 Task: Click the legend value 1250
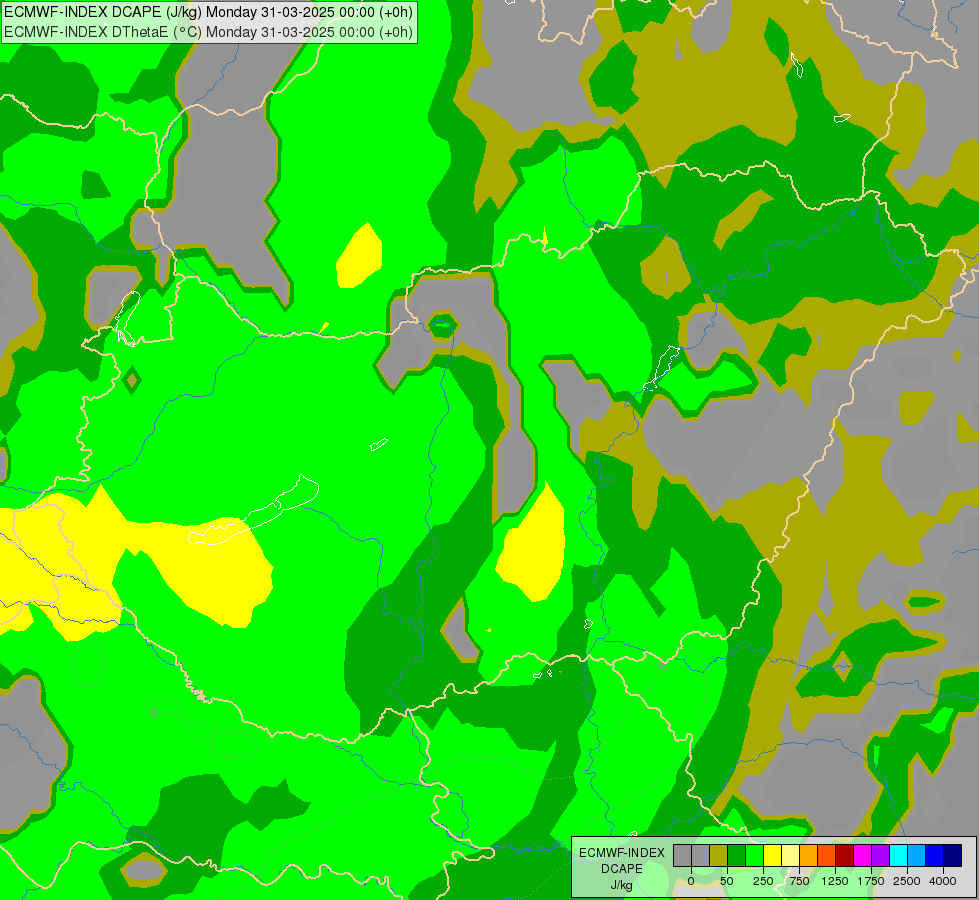(835, 881)
